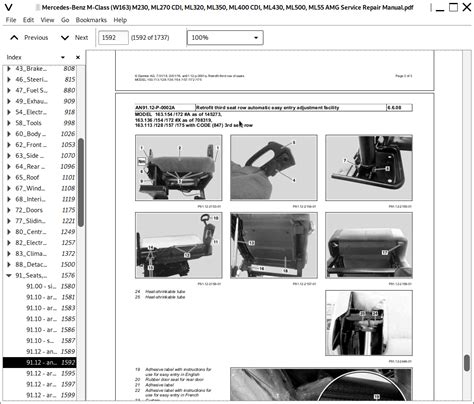Expand the 60_Body section
474x404 pixels.
point(9,134)
